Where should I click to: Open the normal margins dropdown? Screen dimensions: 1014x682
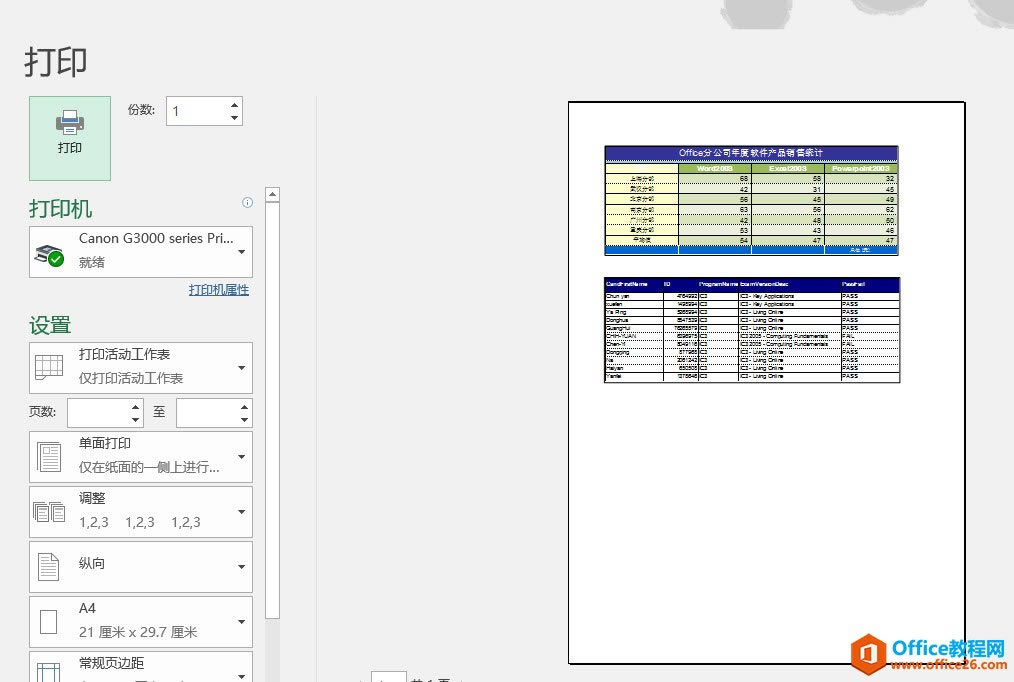point(141,666)
